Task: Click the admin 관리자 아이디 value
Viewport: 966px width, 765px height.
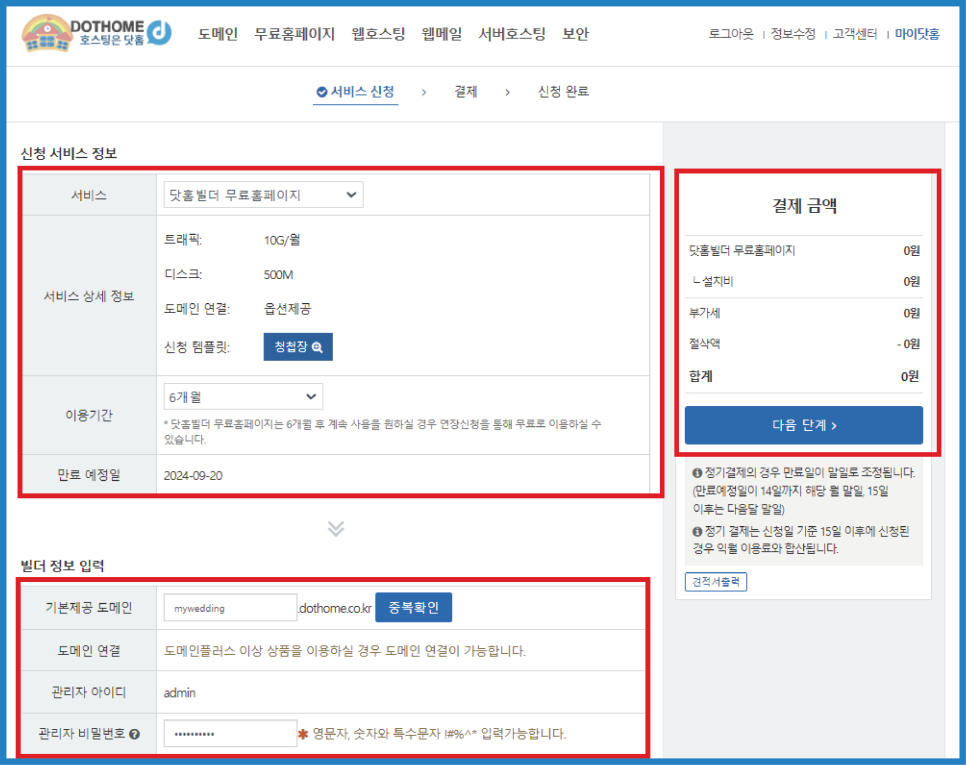Action: (x=179, y=693)
